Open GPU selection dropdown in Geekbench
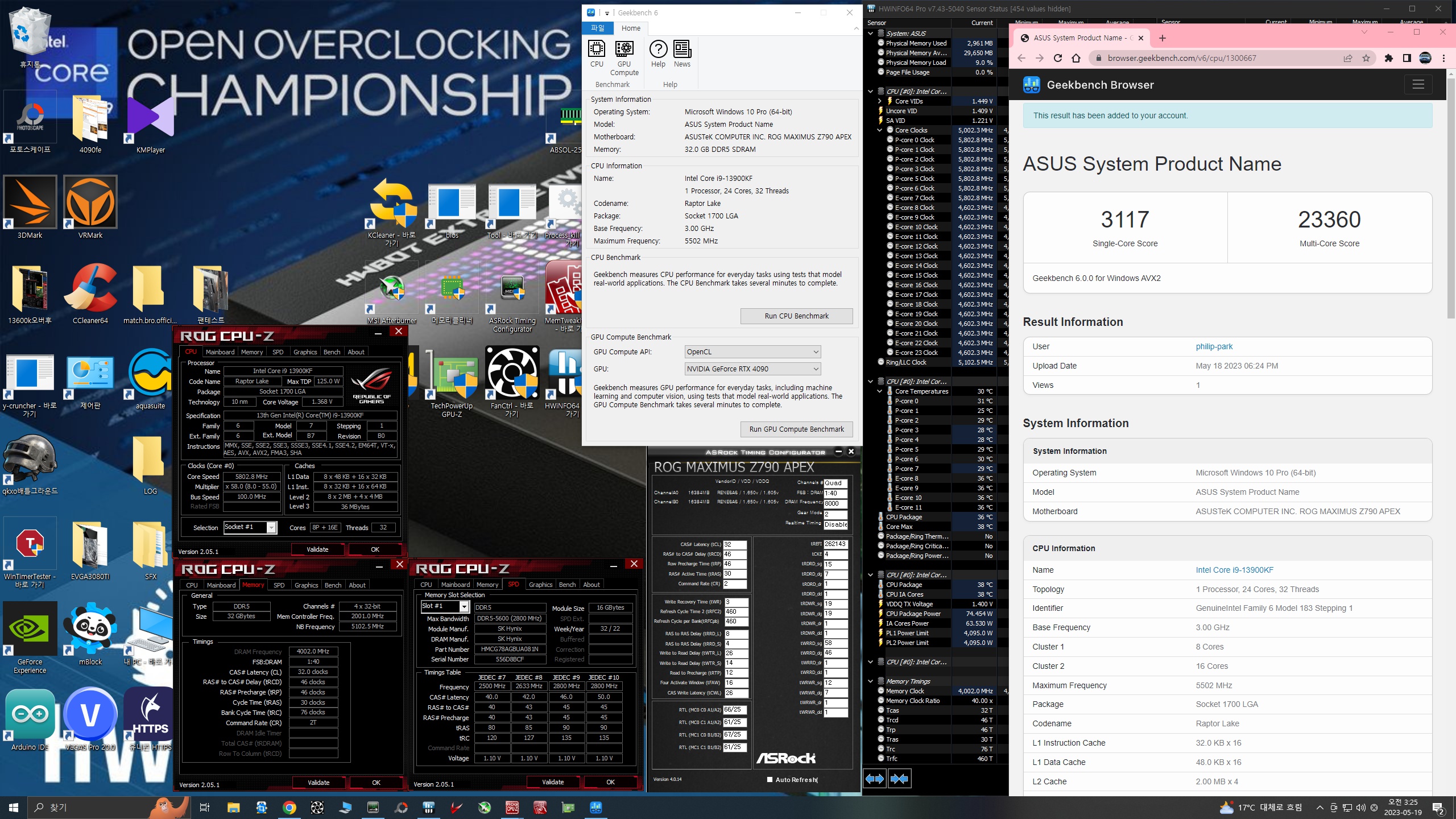 753,369
